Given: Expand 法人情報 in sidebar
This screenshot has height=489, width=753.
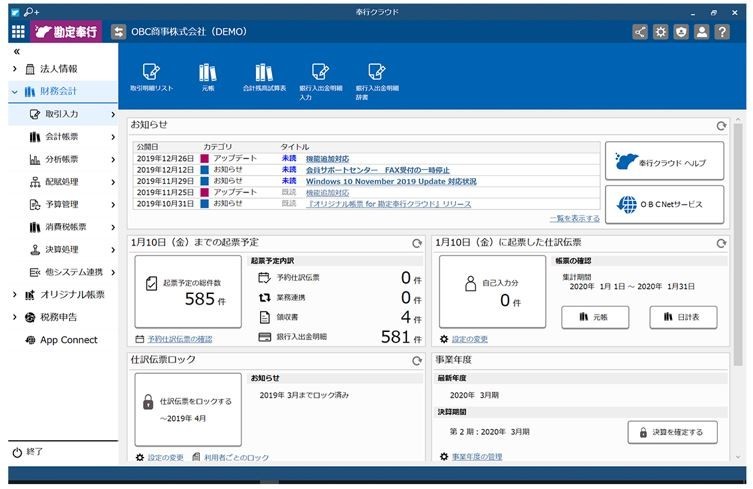Looking at the screenshot, I should (x=15, y=69).
